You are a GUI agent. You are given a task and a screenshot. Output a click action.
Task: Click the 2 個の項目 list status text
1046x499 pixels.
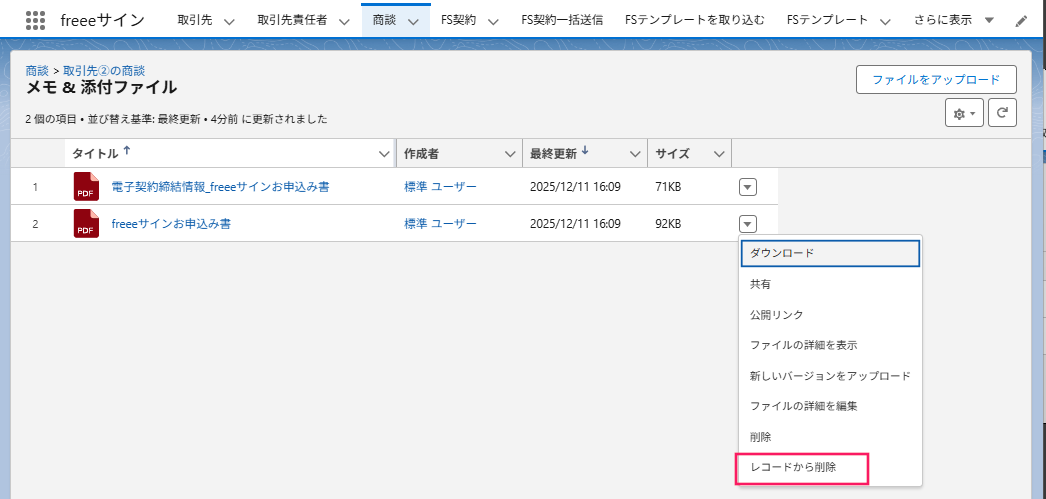tap(53, 119)
